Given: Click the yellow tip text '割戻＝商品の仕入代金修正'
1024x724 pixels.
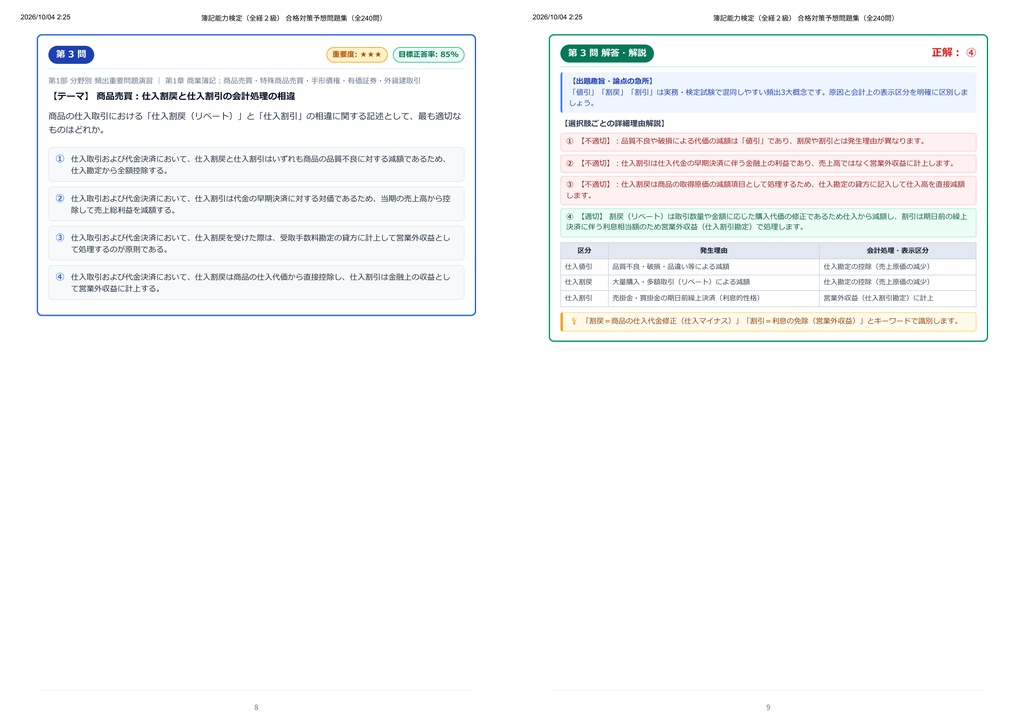Looking at the screenshot, I should click(x=771, y=321).
